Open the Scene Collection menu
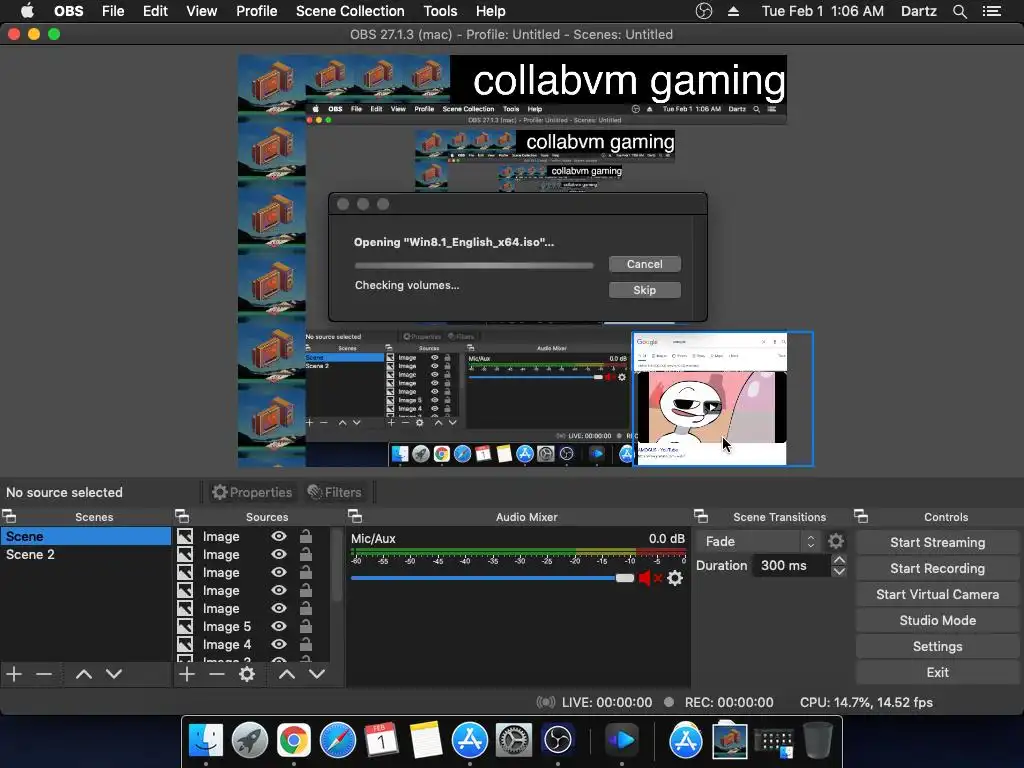The width and height of the screenshot is (1024, 768). (350, 11)
